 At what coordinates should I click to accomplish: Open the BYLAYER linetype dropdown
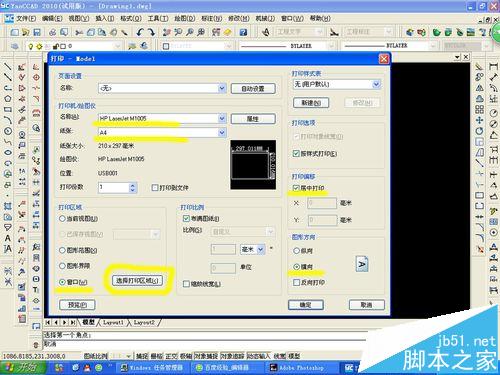point(289,46)
